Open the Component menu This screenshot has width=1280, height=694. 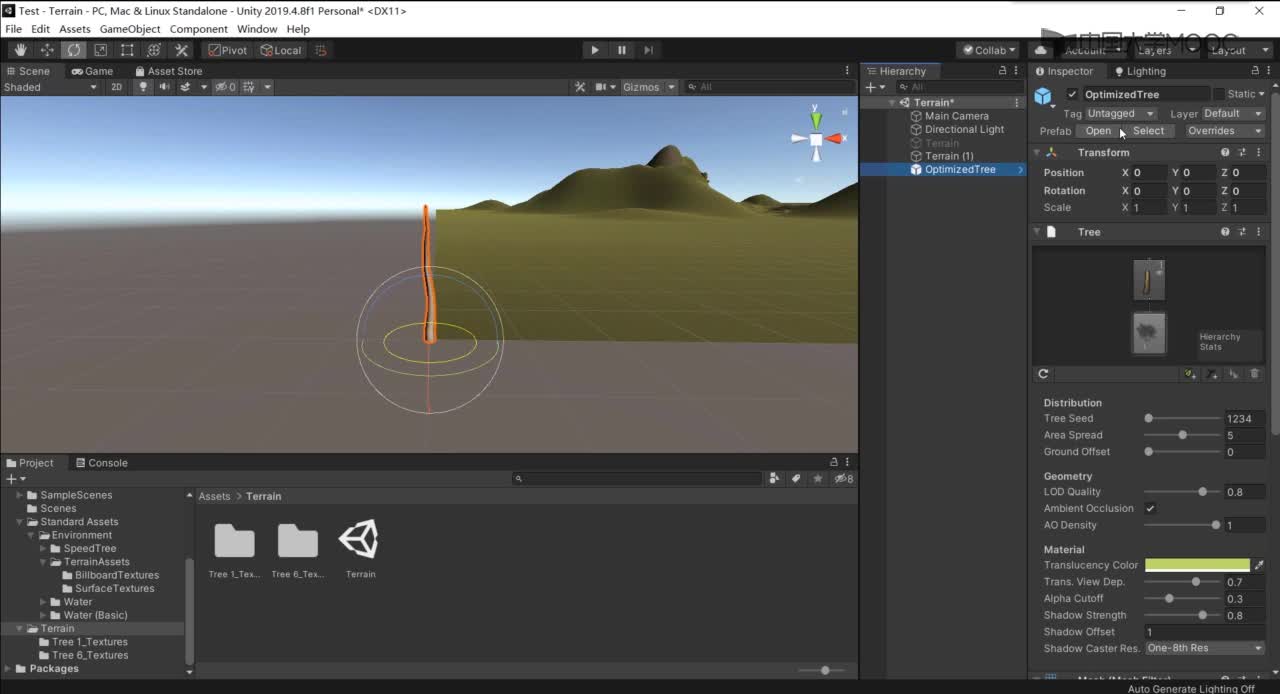coord(199,29)
